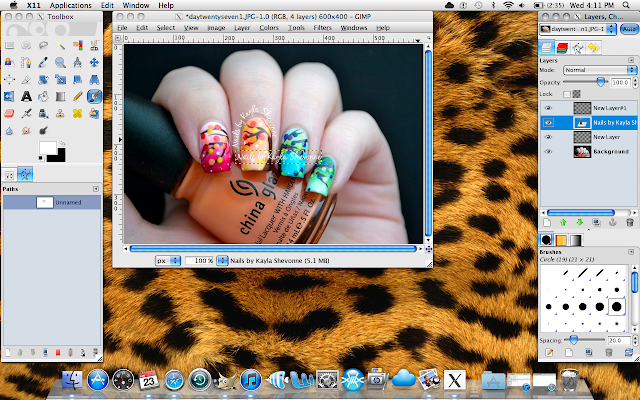Select the Clone stamp tool

[60, 113]
